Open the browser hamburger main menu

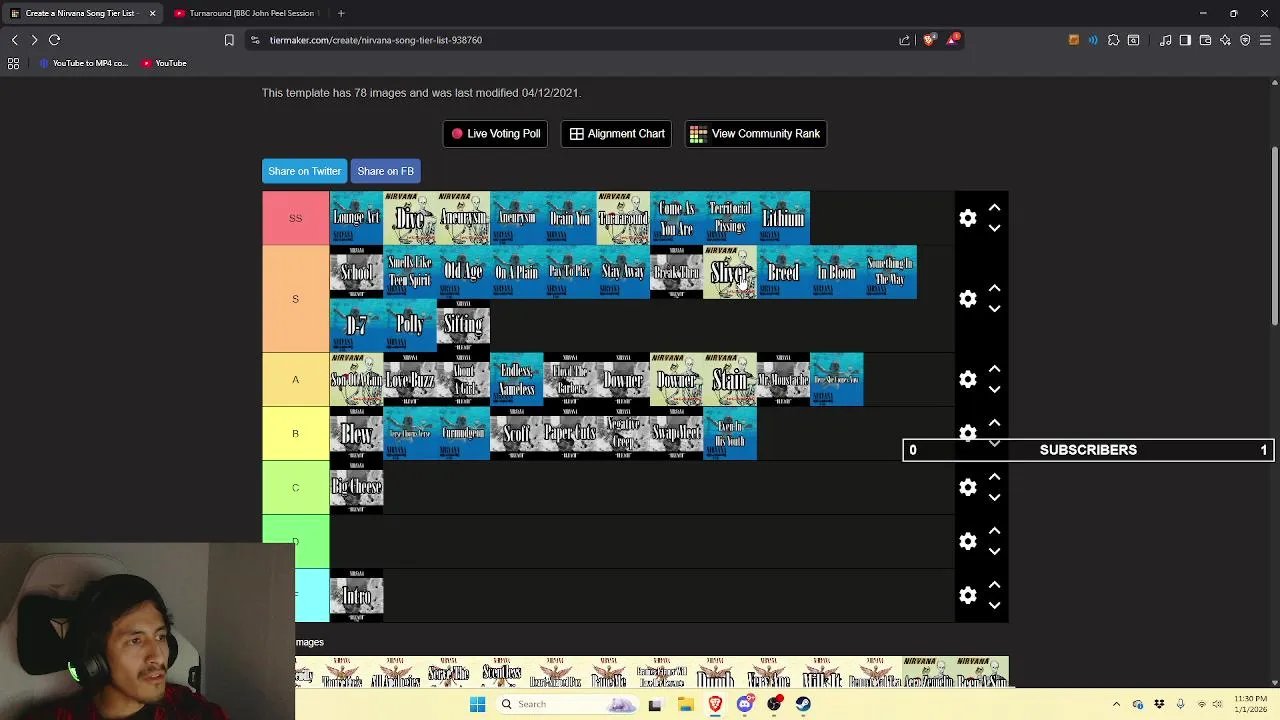click(1265, 40)
